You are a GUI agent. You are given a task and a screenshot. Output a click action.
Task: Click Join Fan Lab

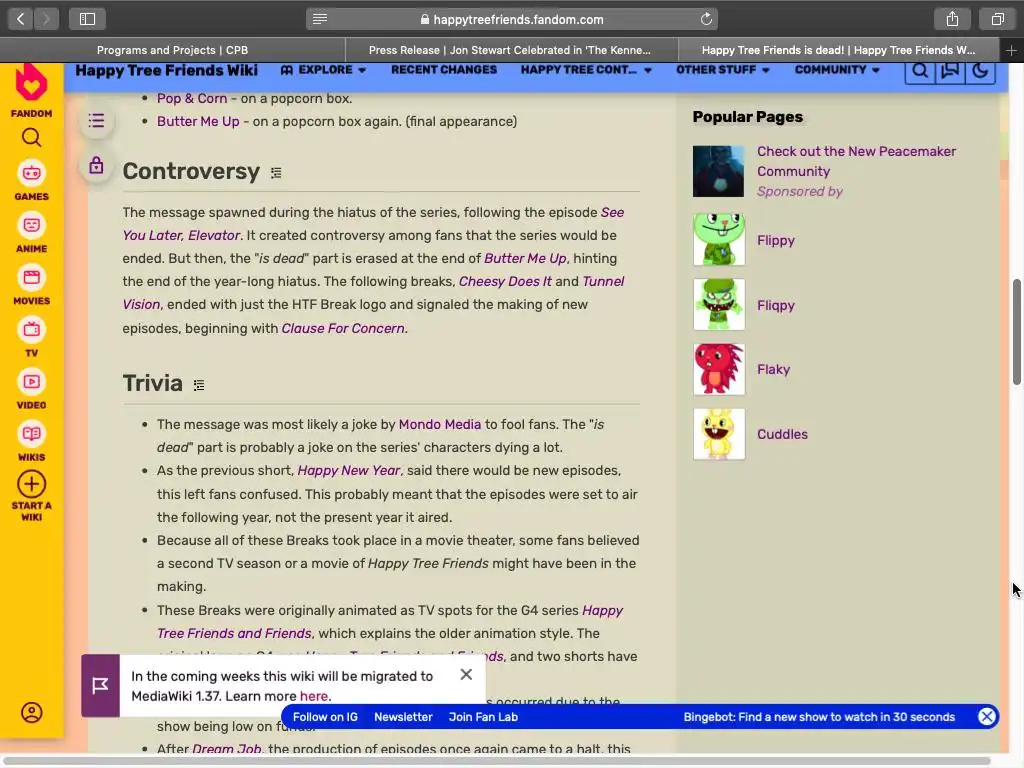[483, 717]
